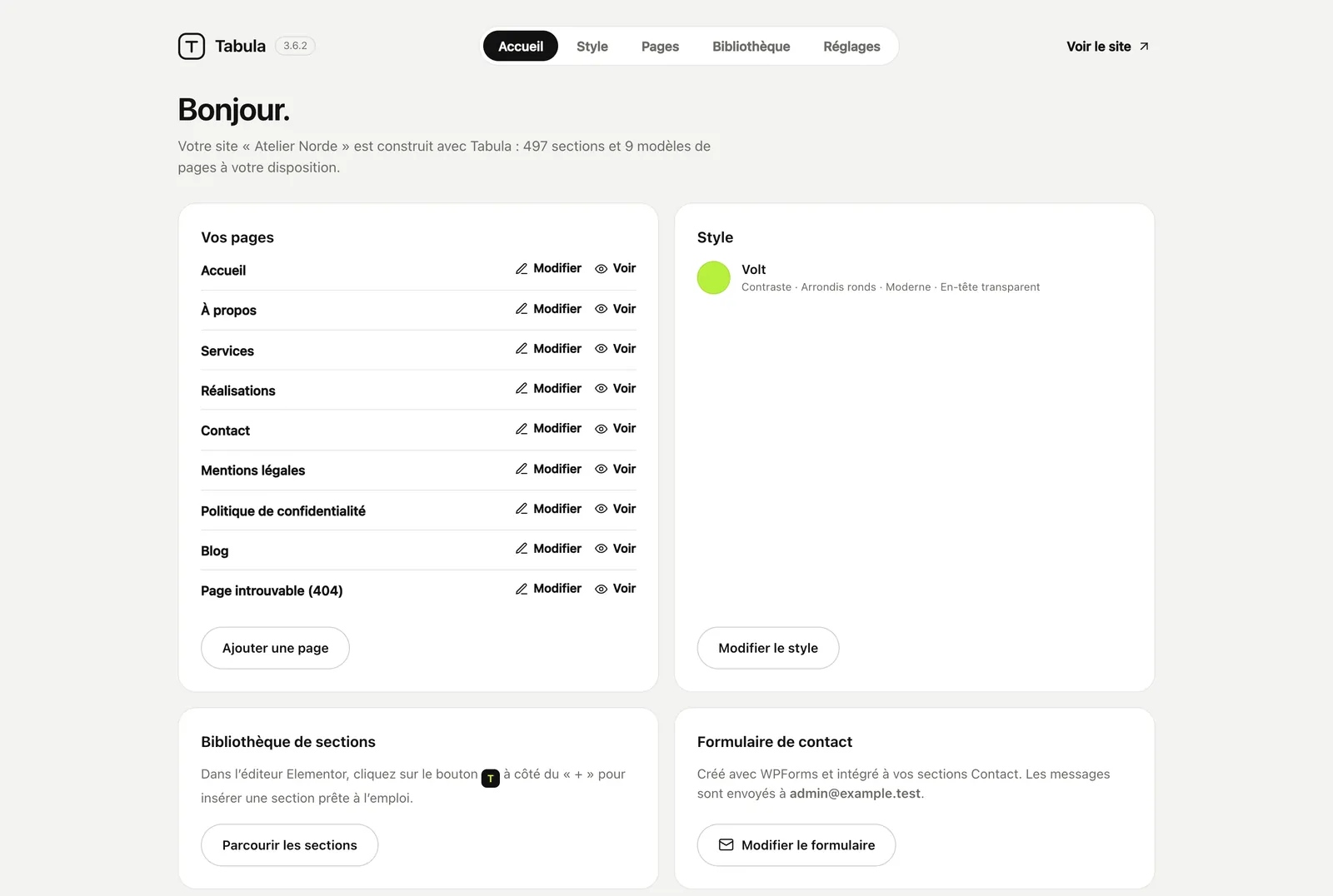Open the Voir le site link
The width and height of the screenshot is (1333, 896).
pos(1108,47)
